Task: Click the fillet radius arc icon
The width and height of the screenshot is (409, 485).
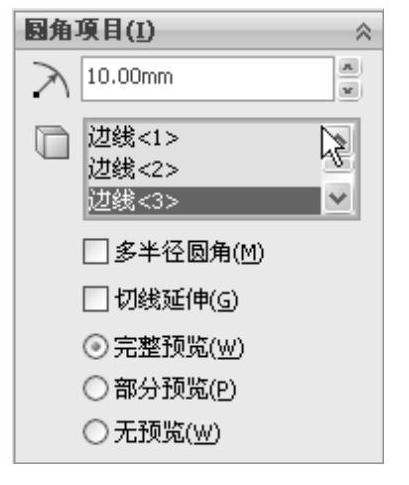Action: pyautogui.click(x=51, y=80)
